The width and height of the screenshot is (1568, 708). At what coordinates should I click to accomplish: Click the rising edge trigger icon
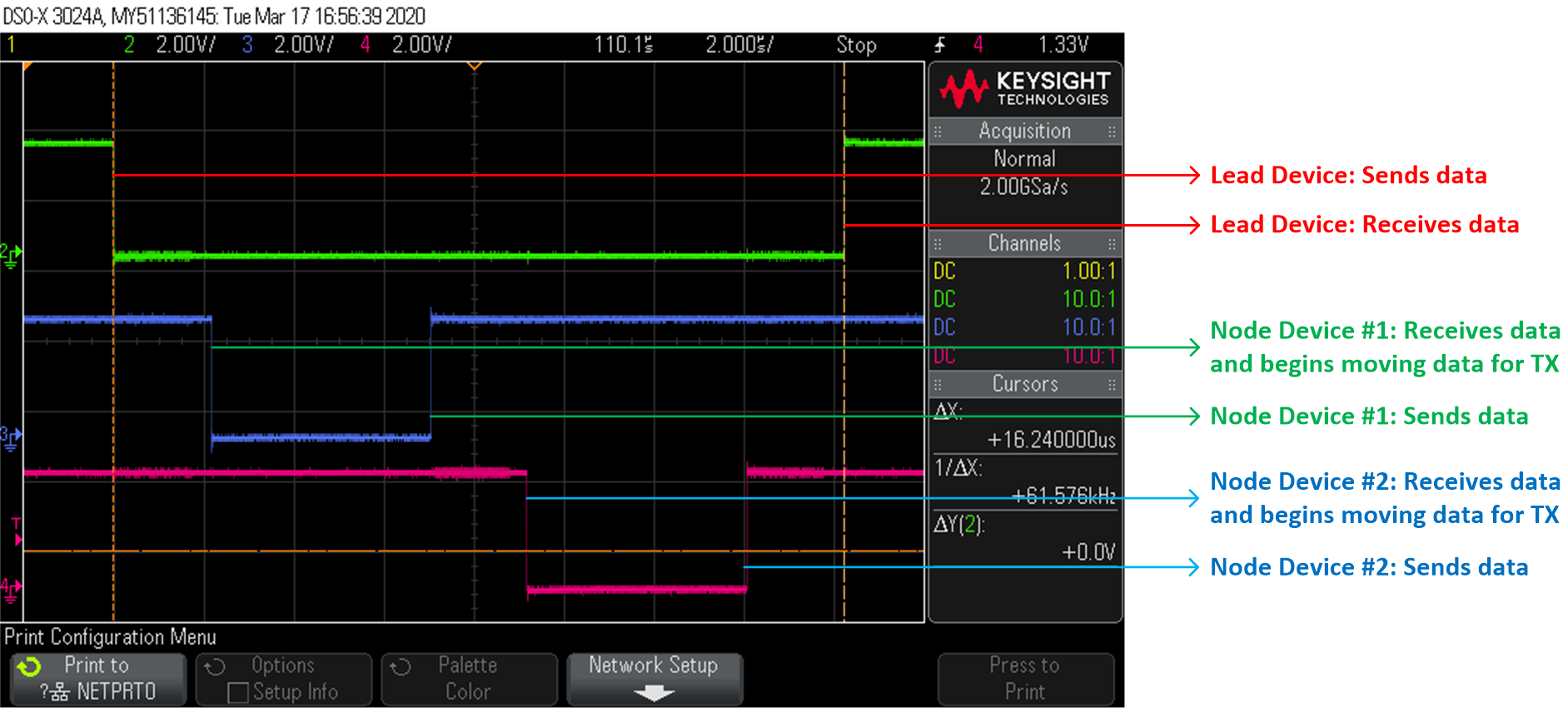tap(940, 45)
